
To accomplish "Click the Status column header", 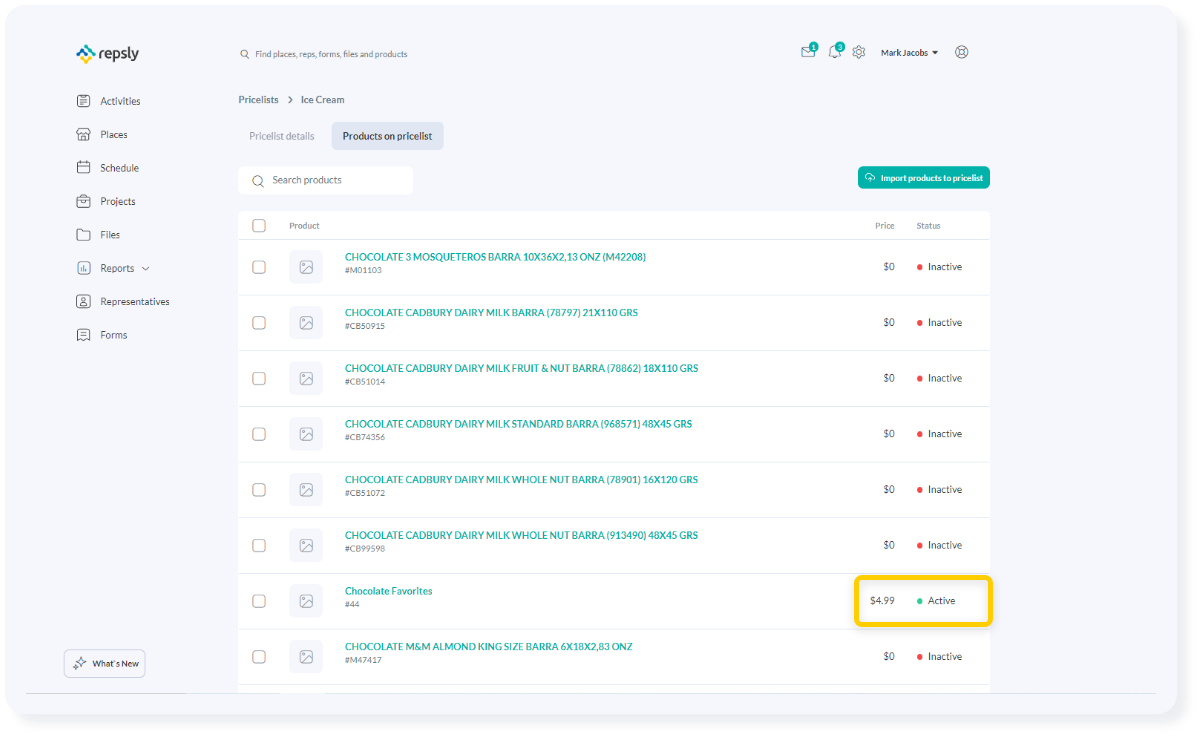I will [929, 226].
